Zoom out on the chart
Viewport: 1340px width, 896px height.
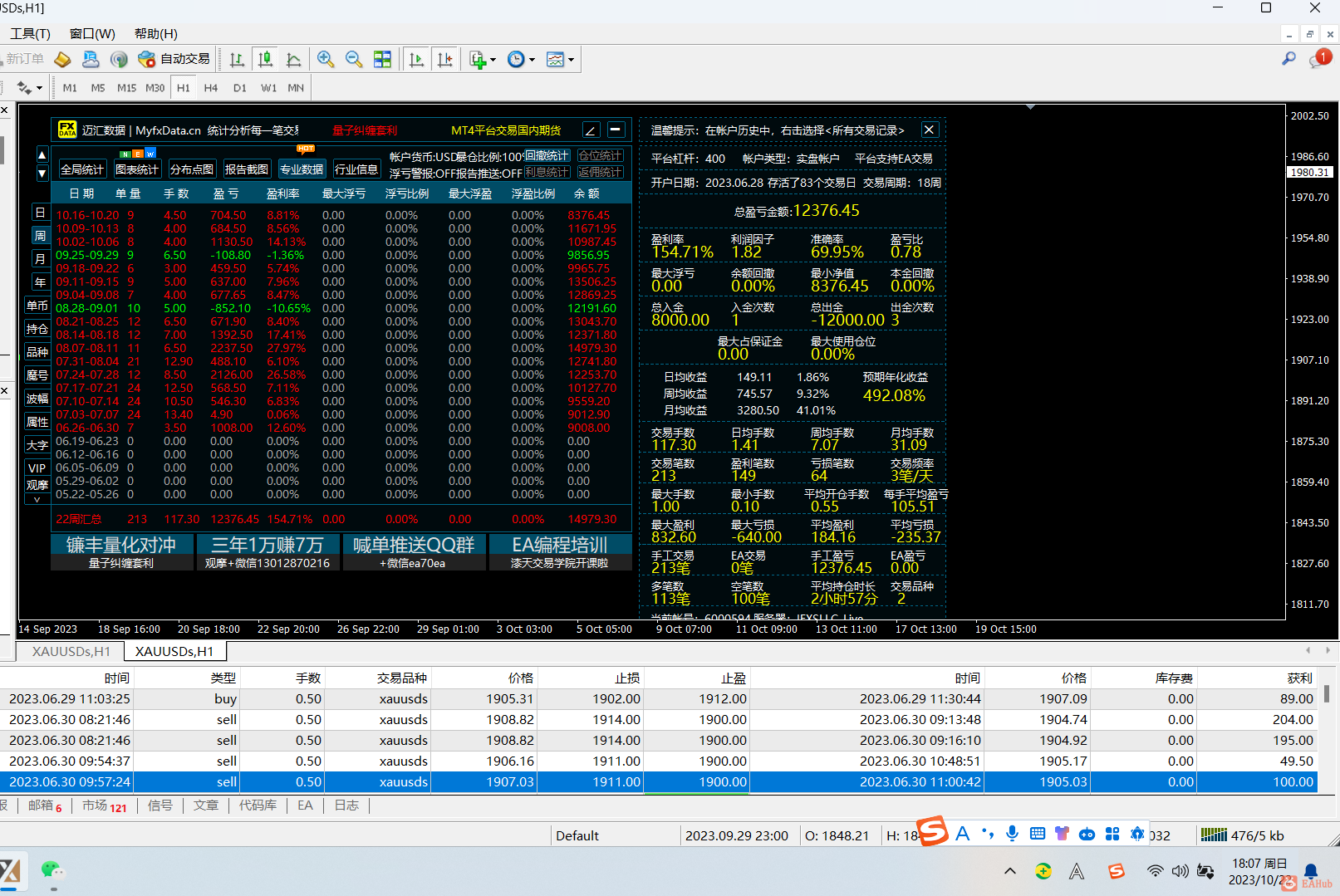pyautogui.click(x=354, y=59)
